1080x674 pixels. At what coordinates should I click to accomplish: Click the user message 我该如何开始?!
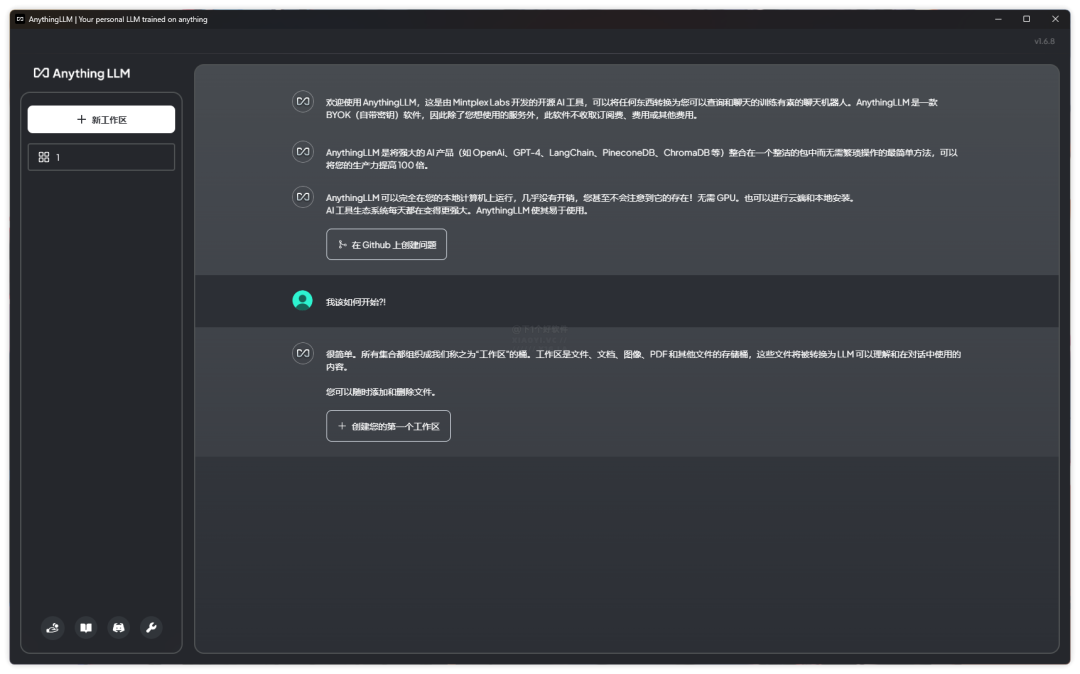tap(356, 302)
